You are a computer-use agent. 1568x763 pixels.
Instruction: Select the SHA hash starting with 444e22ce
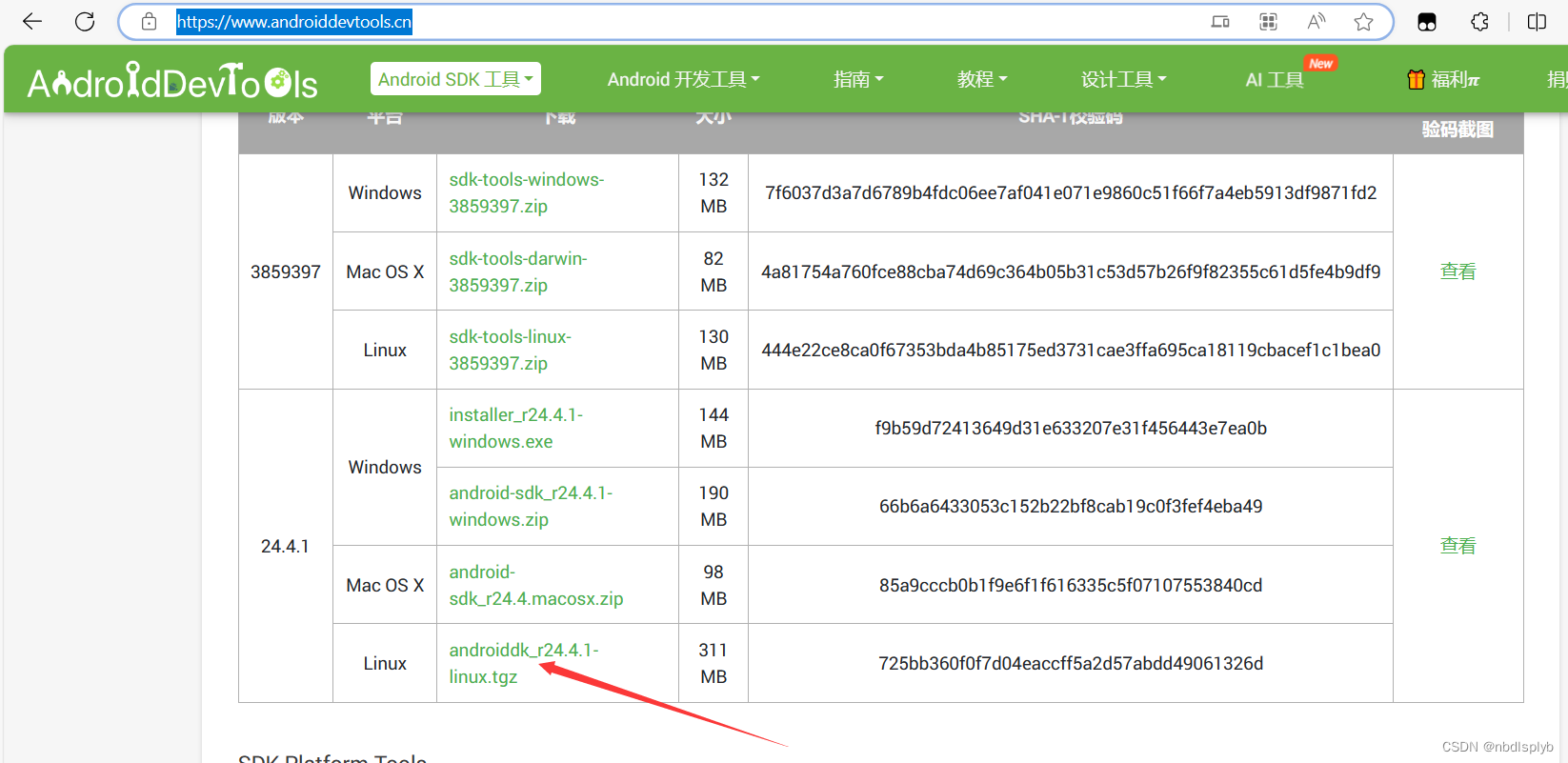[x=1071, y=350]
